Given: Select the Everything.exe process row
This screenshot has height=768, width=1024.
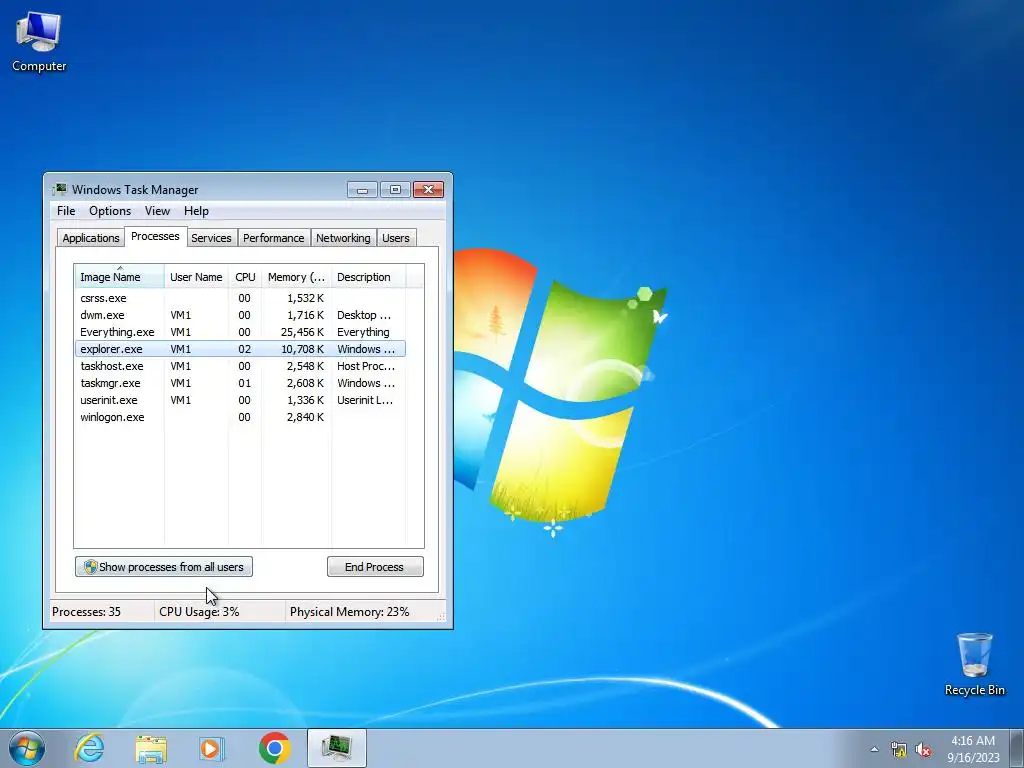Looking at the screenshot, I should (240, 332).
